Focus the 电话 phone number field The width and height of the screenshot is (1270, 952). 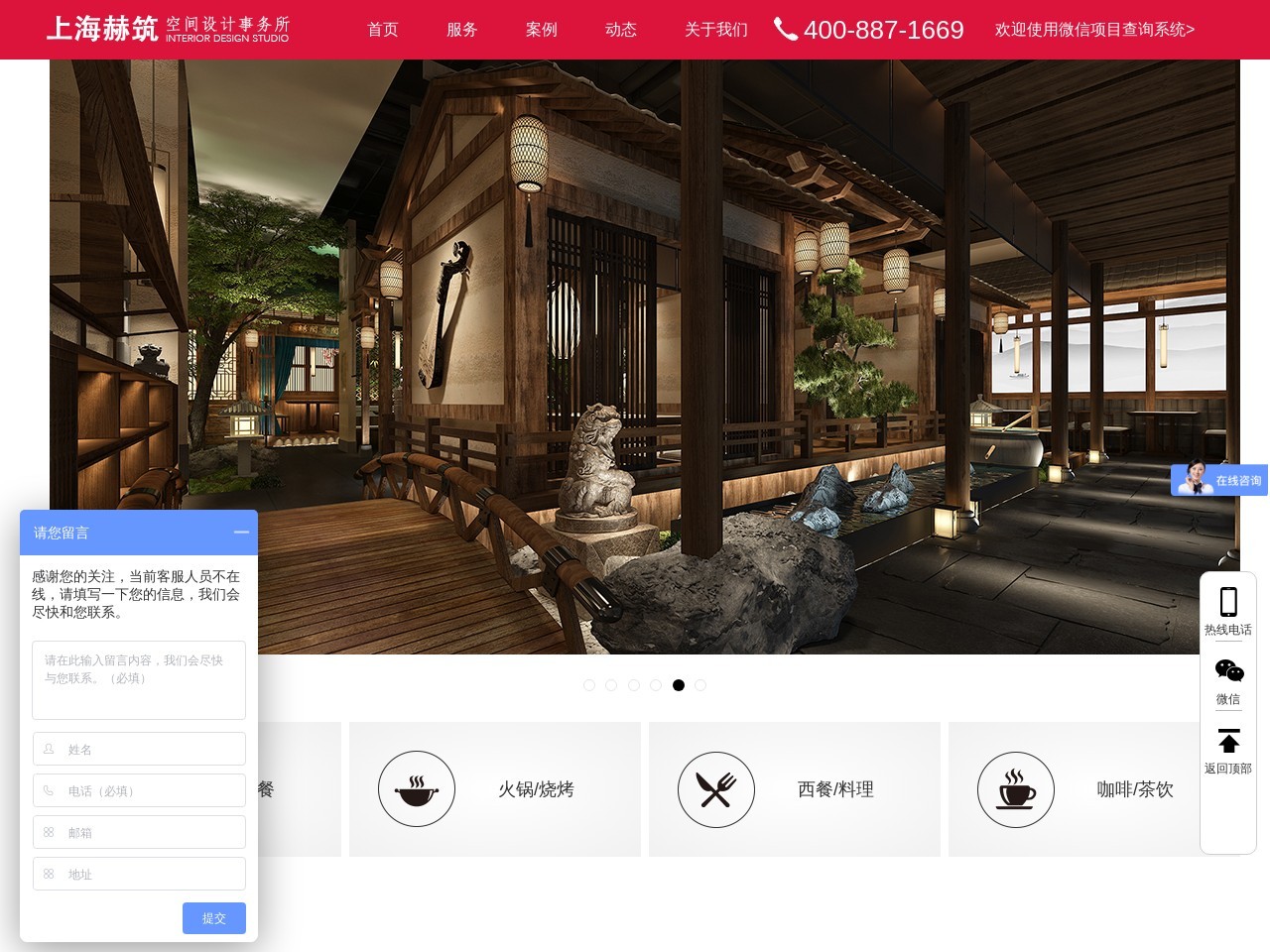click(139, 791)
